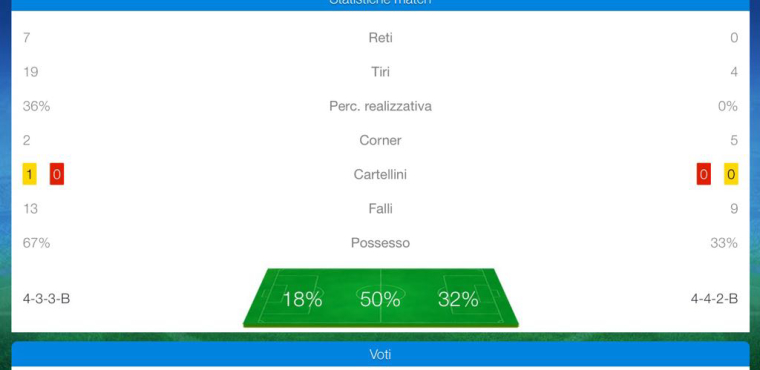The height and width of the screenshot is (370, 760).
Task: Click the Corner stat label
Action: (380, 141)
